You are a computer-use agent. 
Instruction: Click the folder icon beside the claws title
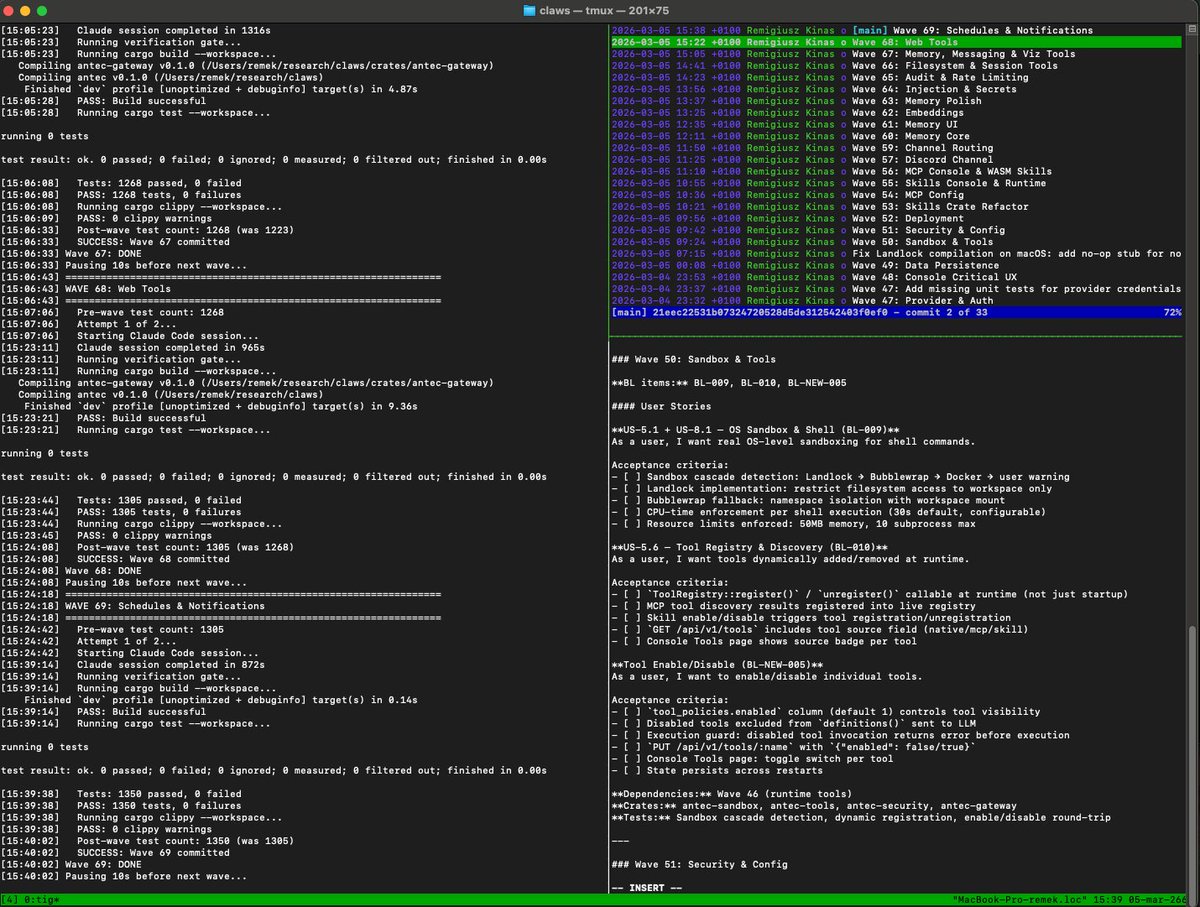tap(529, 10)
